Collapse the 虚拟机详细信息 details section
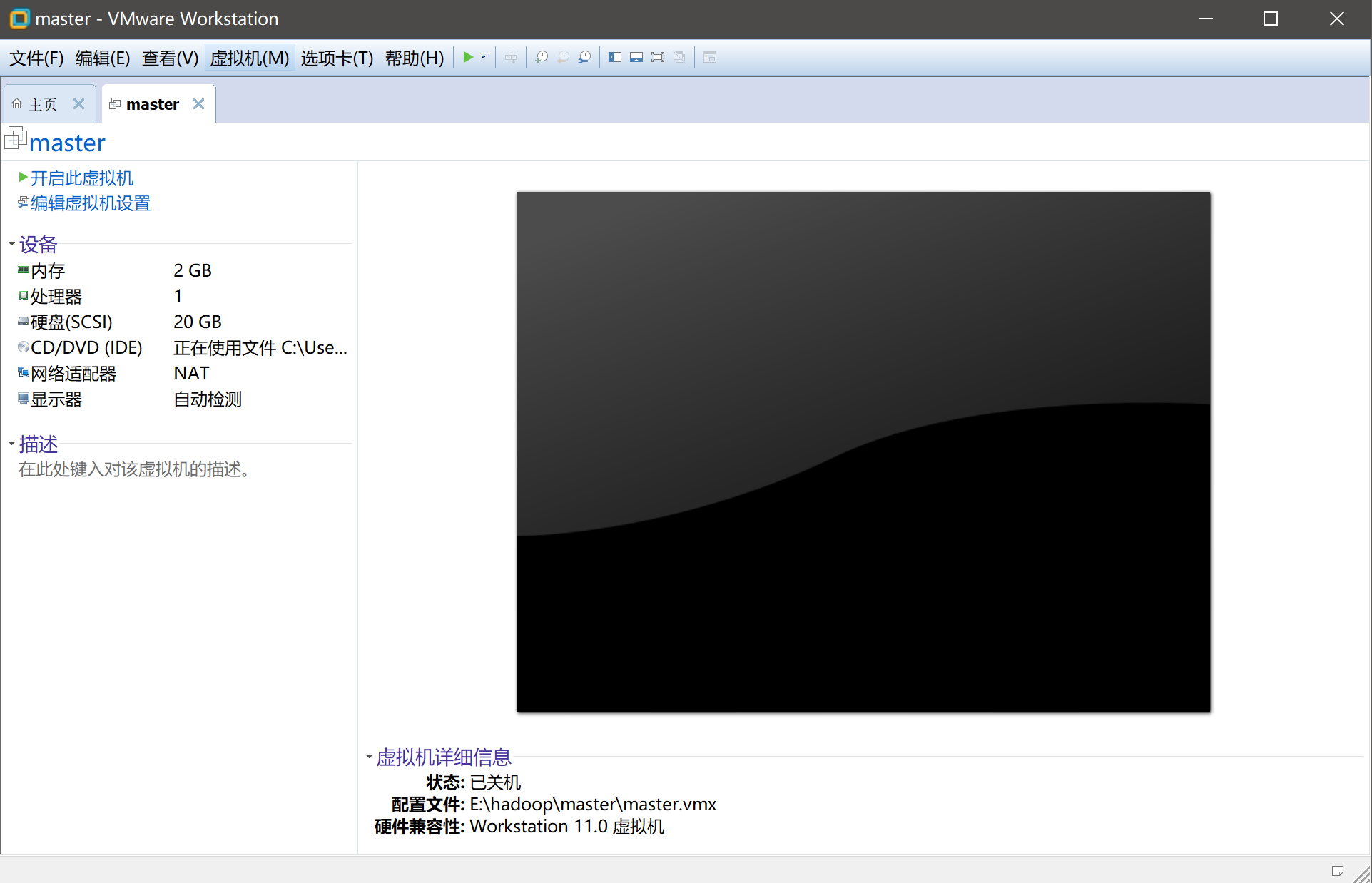1372x883 pixels. [369, 757]
